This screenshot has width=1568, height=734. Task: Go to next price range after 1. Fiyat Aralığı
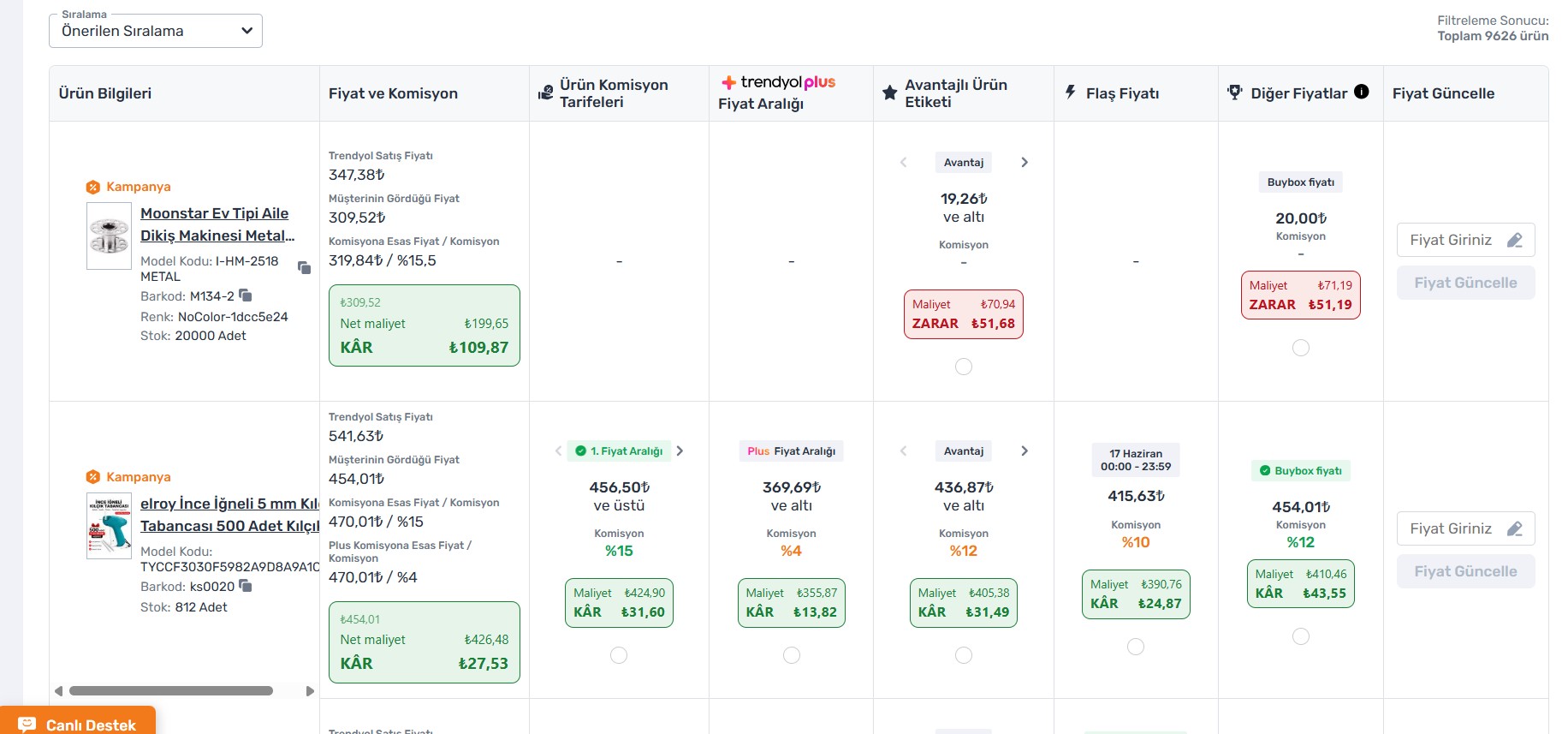click(680, 451)
